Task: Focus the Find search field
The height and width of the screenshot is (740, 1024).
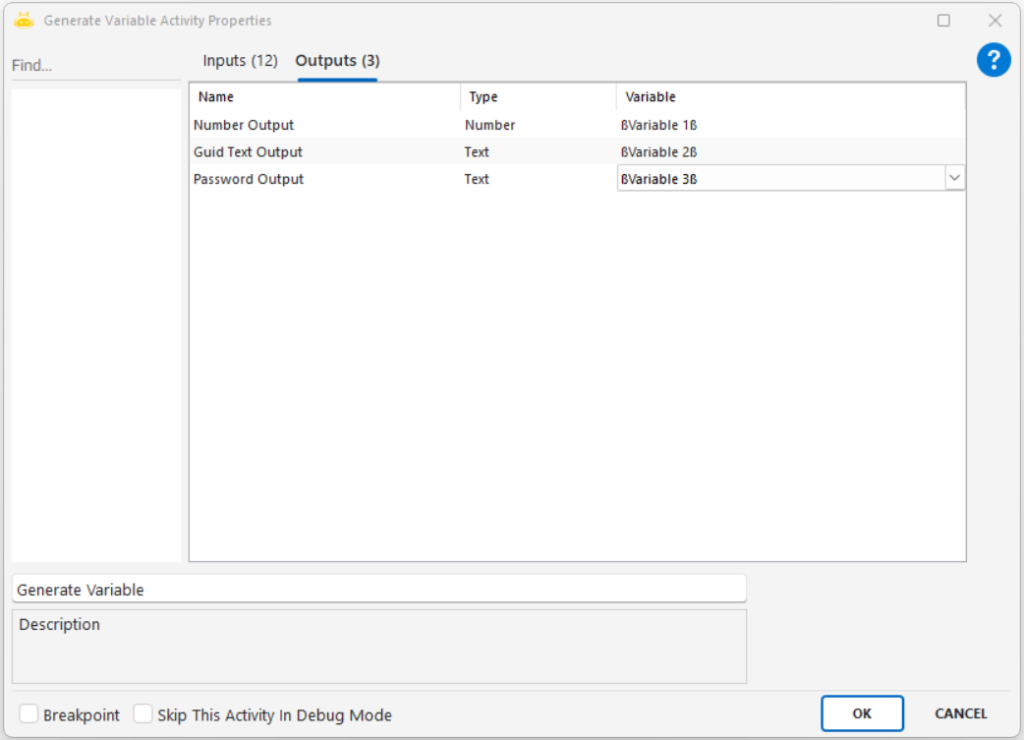Action: point(95,65)
